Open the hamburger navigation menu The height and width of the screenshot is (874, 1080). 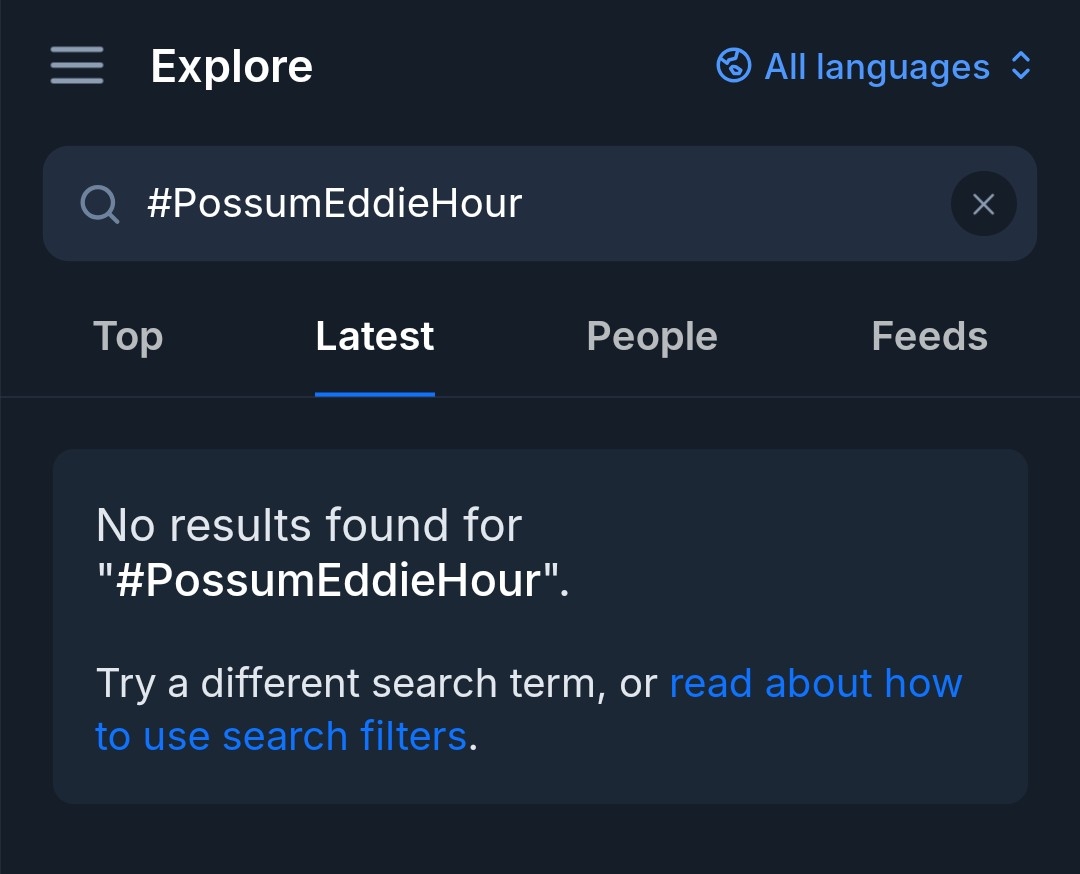(77, 66)
